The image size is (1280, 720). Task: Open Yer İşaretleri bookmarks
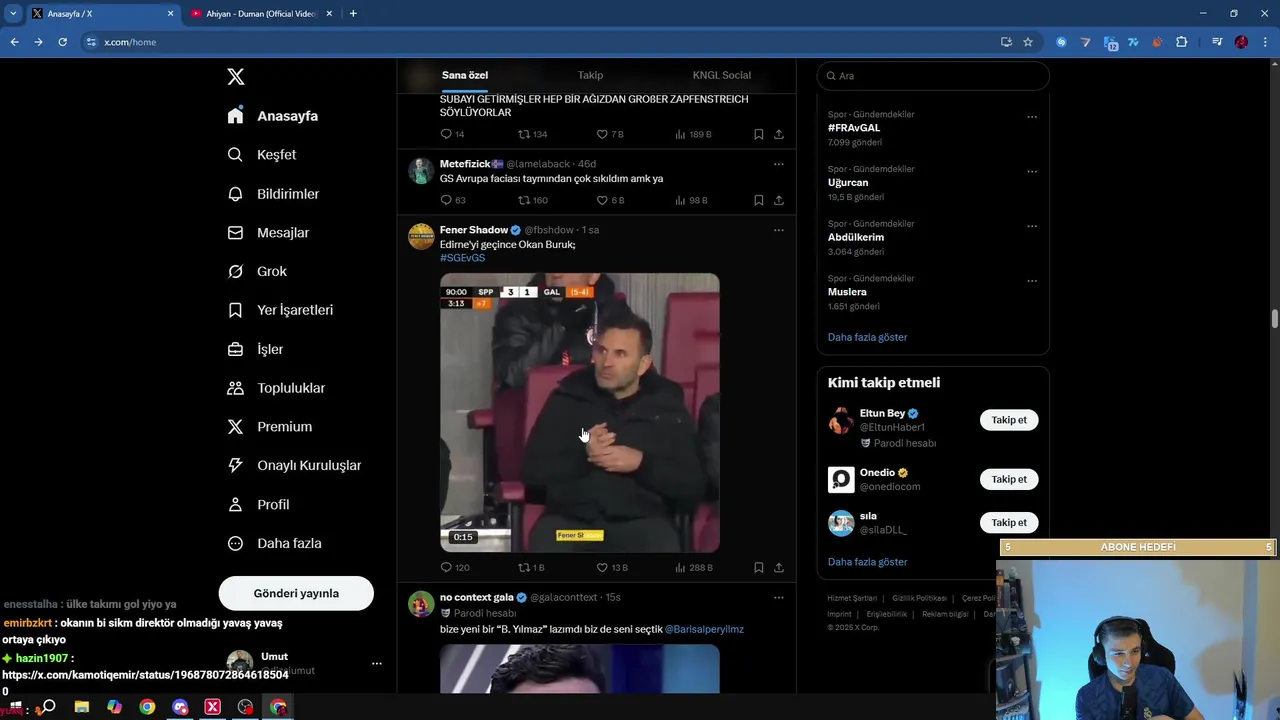point(280,310)
